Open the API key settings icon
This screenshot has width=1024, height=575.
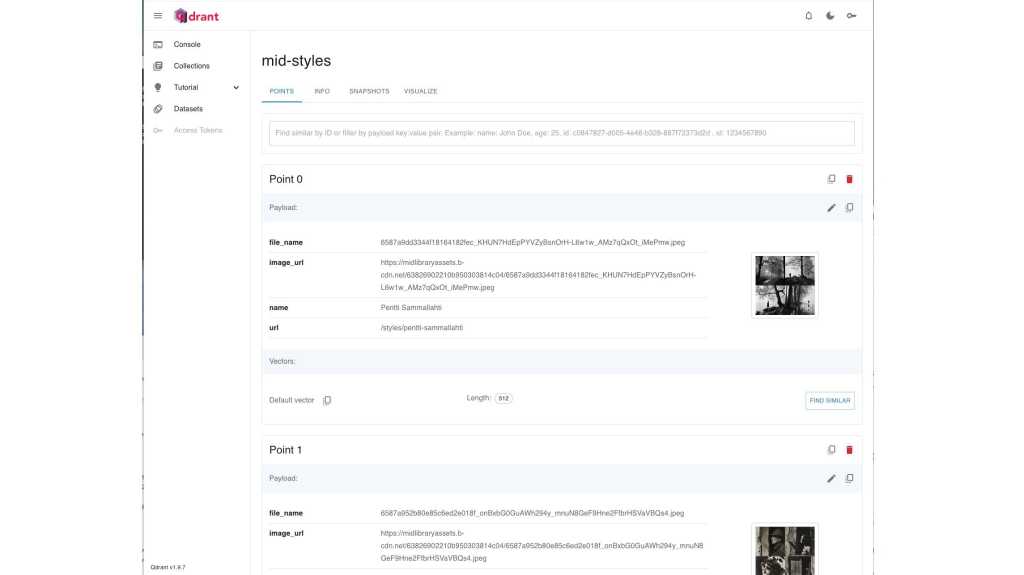(851, 16)
